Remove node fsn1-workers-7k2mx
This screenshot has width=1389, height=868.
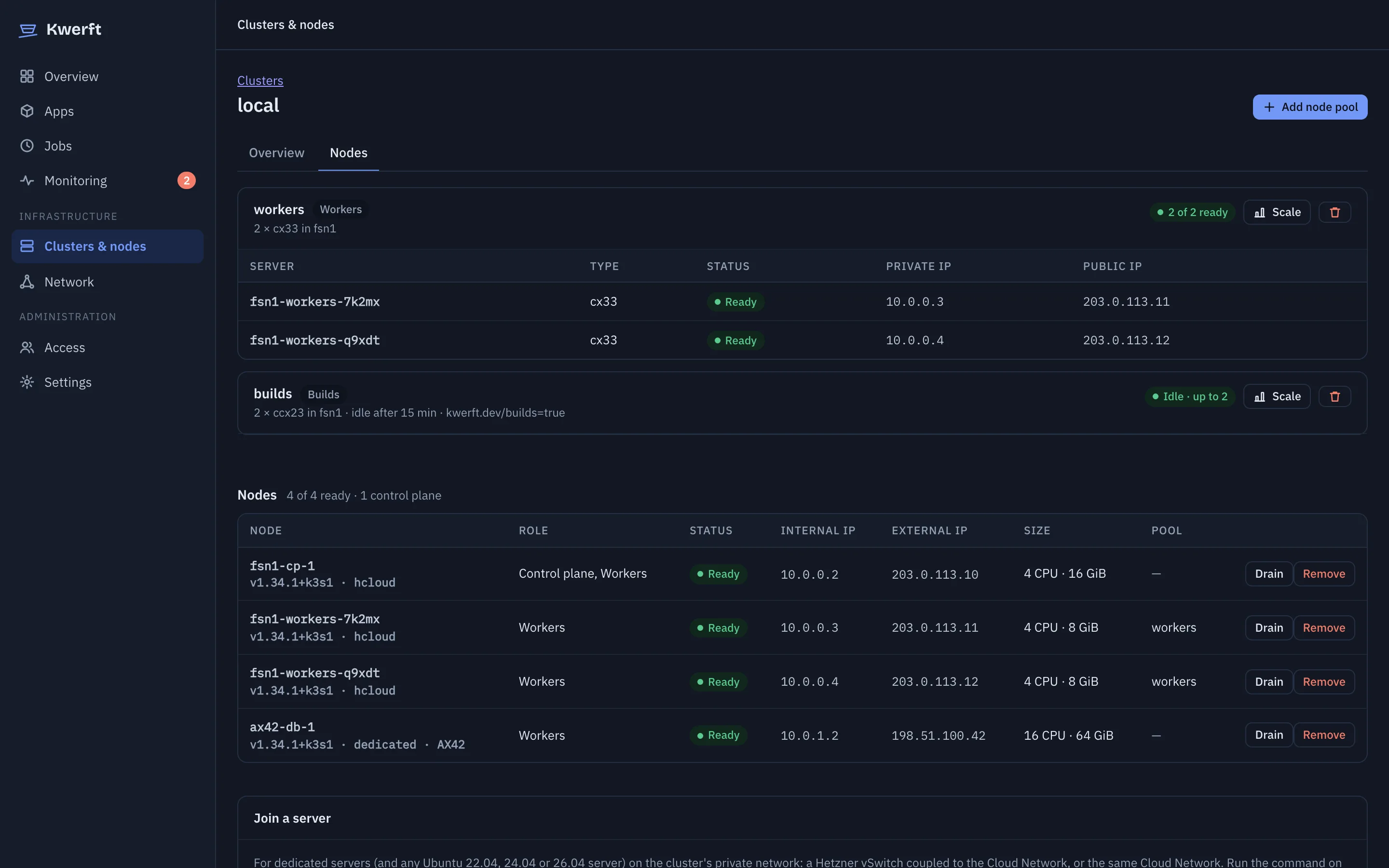coord(1323,628)
